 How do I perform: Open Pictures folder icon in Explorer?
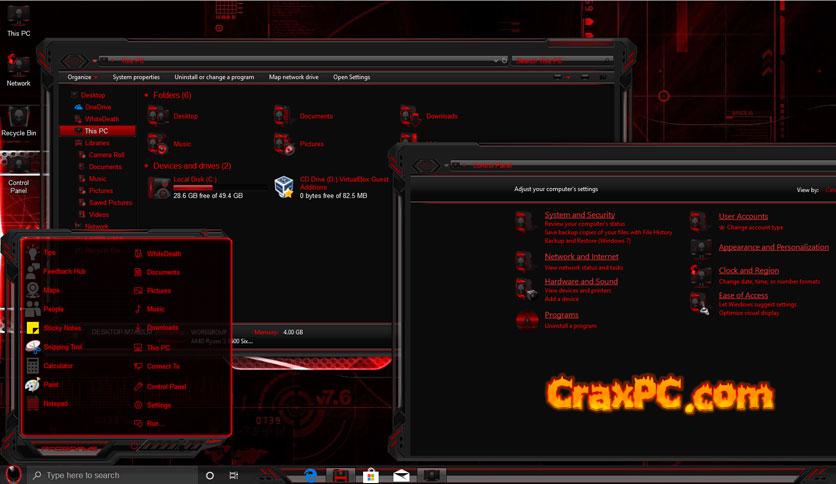(284, 144)
